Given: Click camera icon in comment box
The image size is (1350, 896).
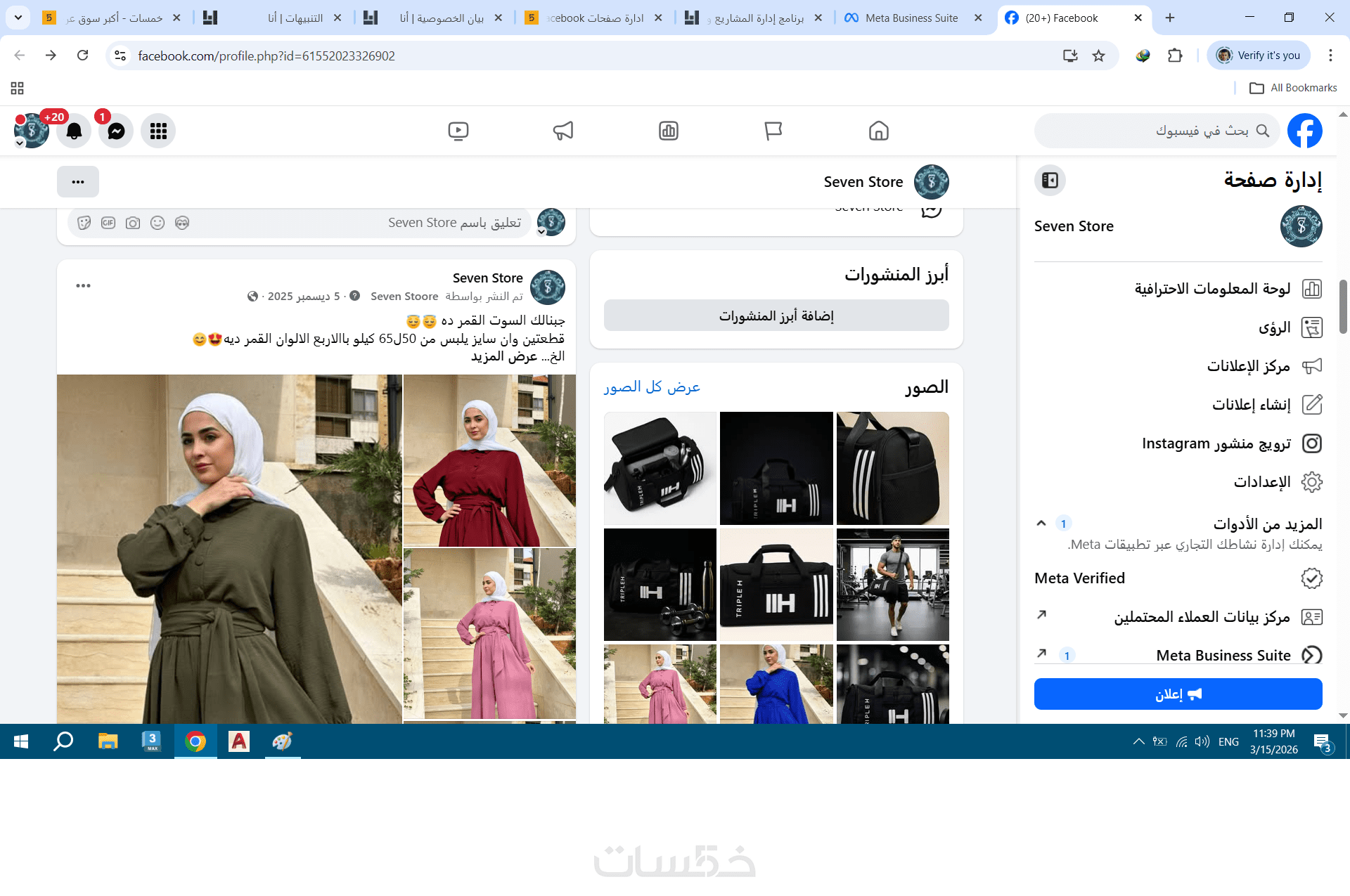Looking at the screenshot, I should [x=133, y=223].
